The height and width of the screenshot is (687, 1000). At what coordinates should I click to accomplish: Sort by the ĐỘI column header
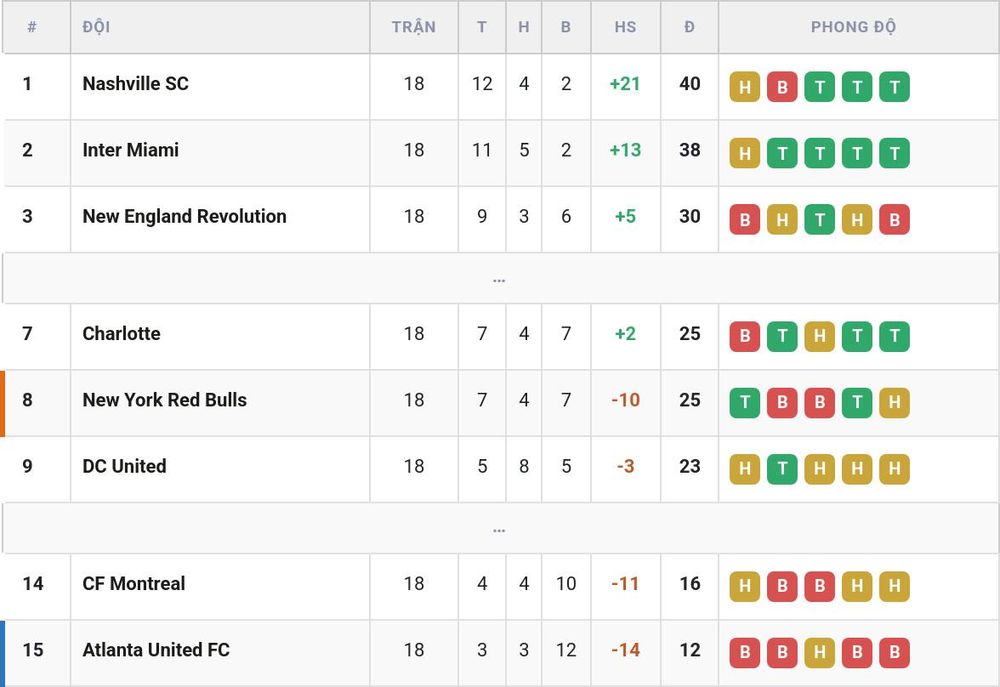[96, 27]
